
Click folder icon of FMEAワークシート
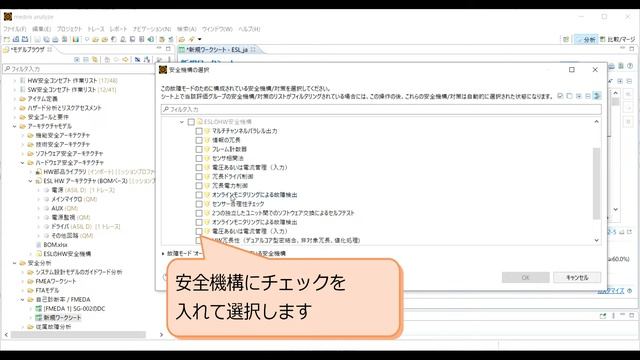click(x=31, y=281)
